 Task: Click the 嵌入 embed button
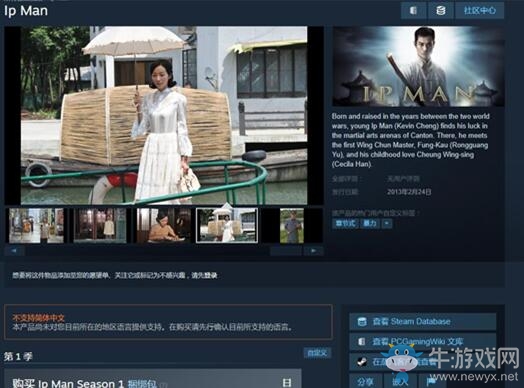click(x=400, y=381)
